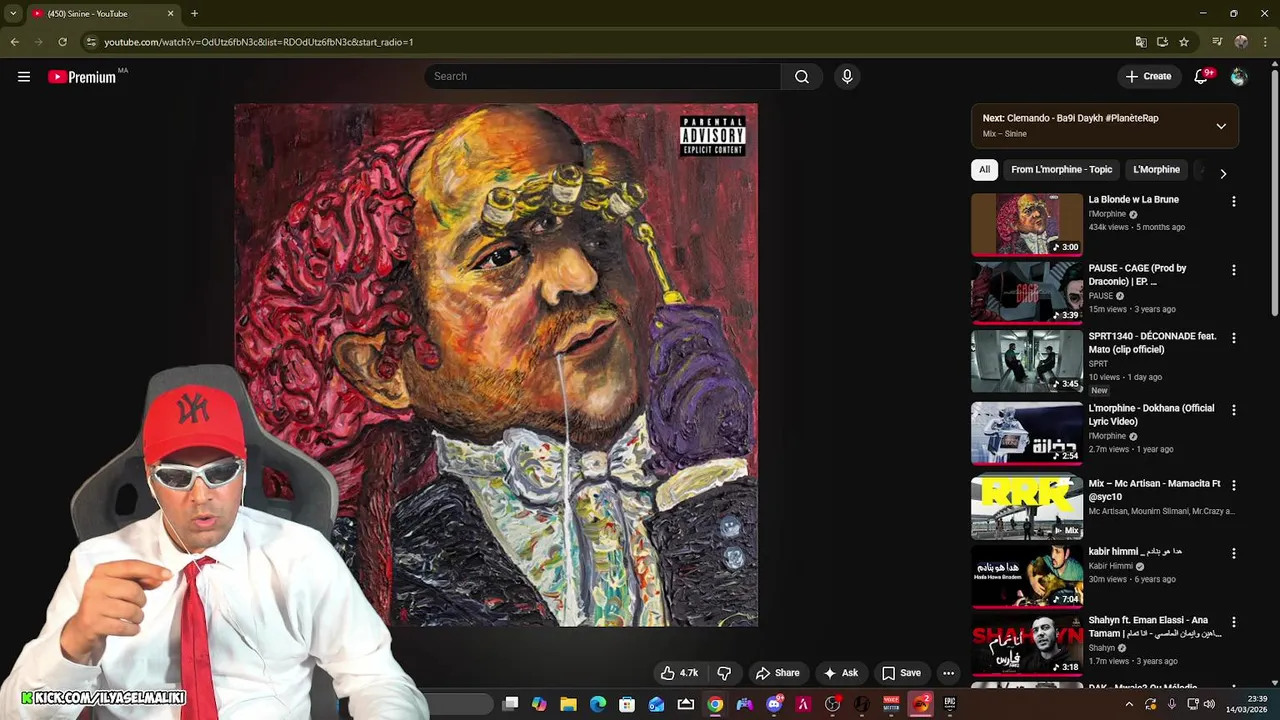Click the address bar URL

coord(258,42)
